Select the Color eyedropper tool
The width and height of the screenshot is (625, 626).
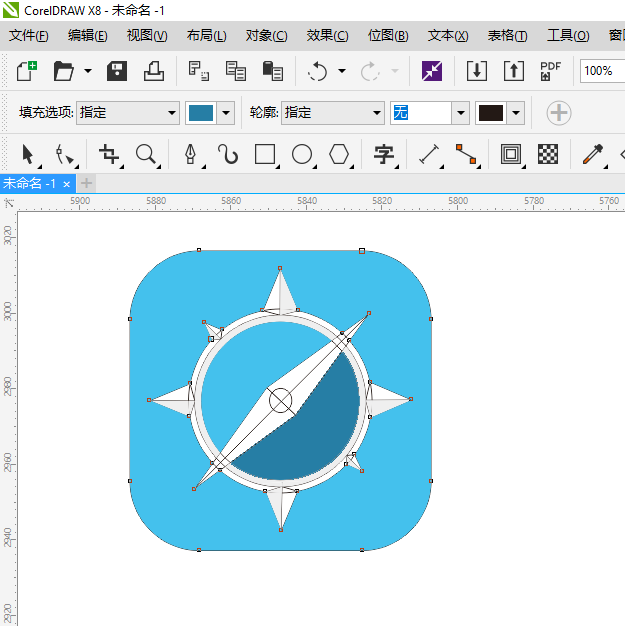593,155
